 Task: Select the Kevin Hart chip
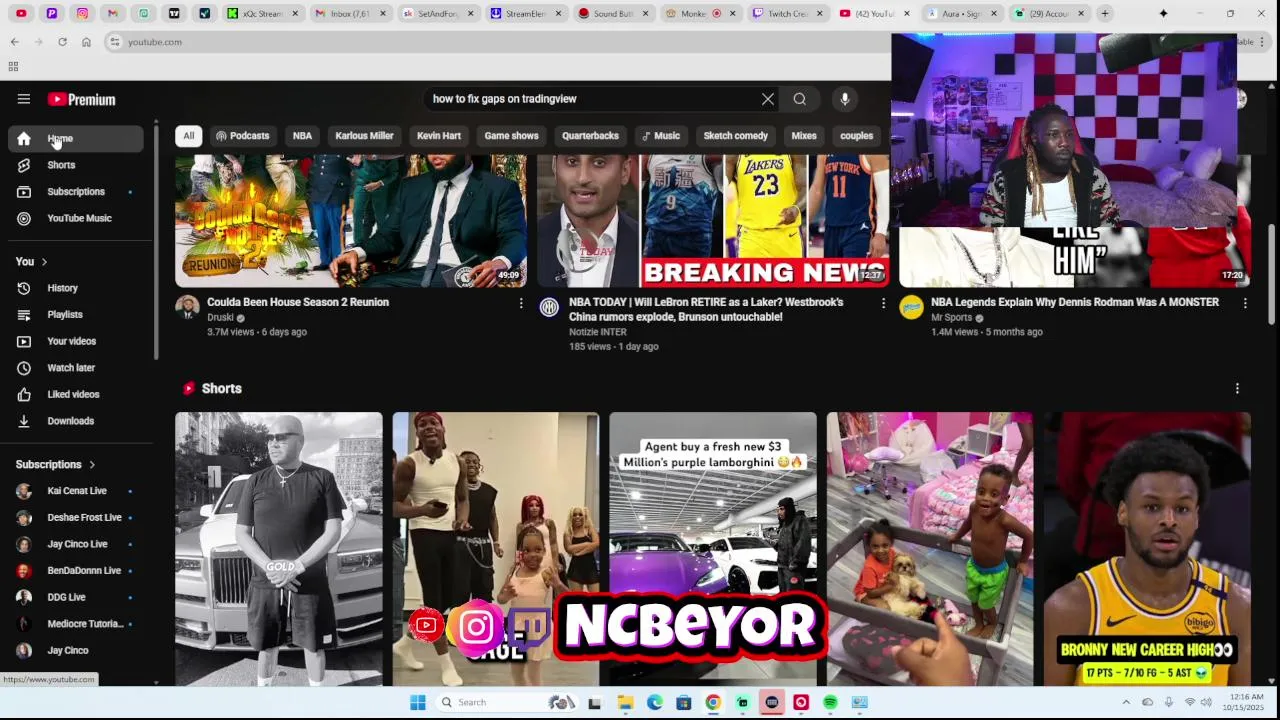439,136
